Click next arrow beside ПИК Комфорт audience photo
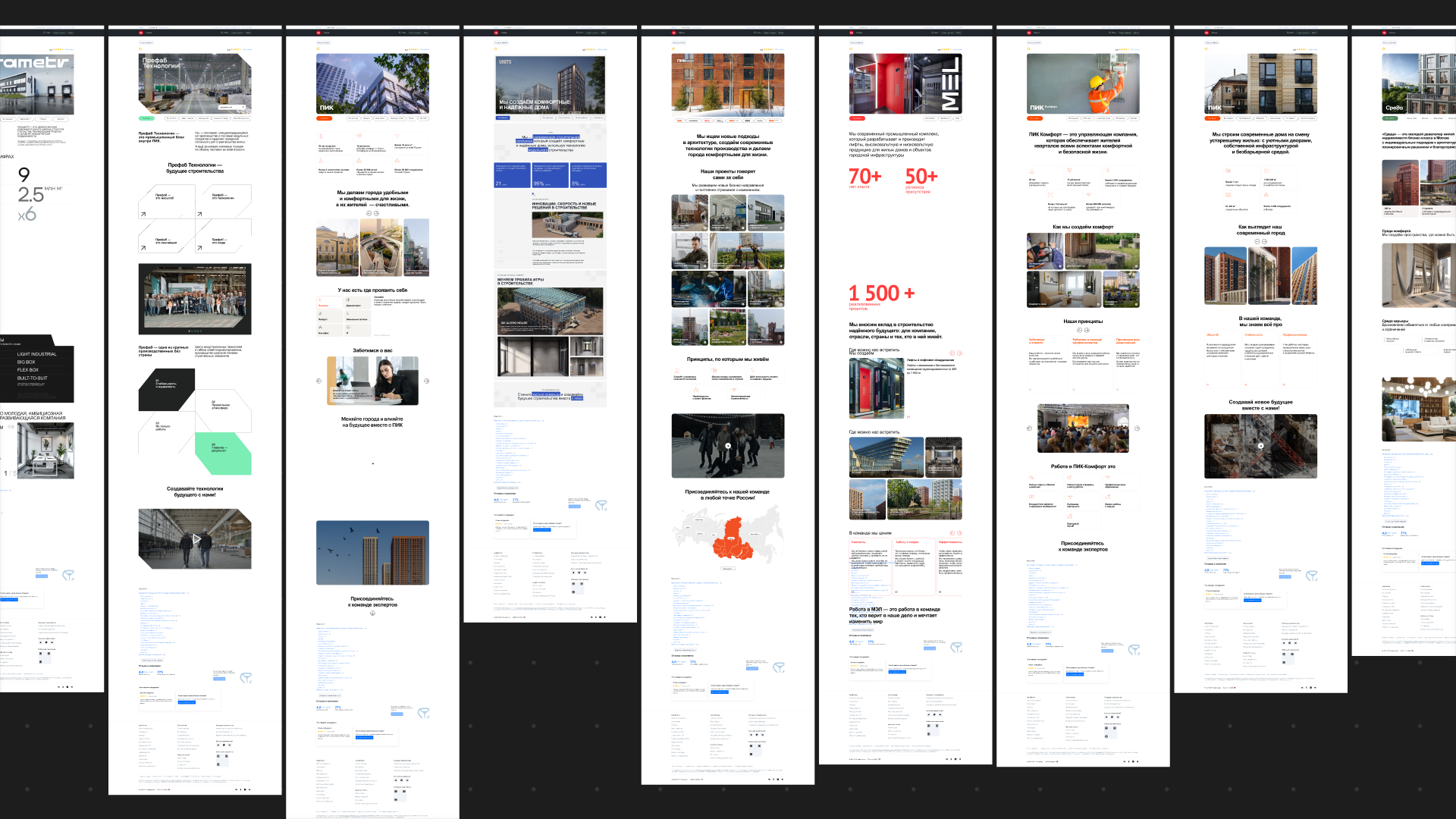This screenshot has width=1456, height=819. [1137, 428]
